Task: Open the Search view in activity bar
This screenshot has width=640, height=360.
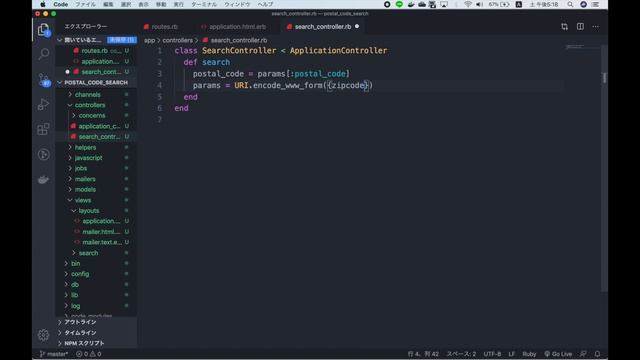Action: point(44,54)
